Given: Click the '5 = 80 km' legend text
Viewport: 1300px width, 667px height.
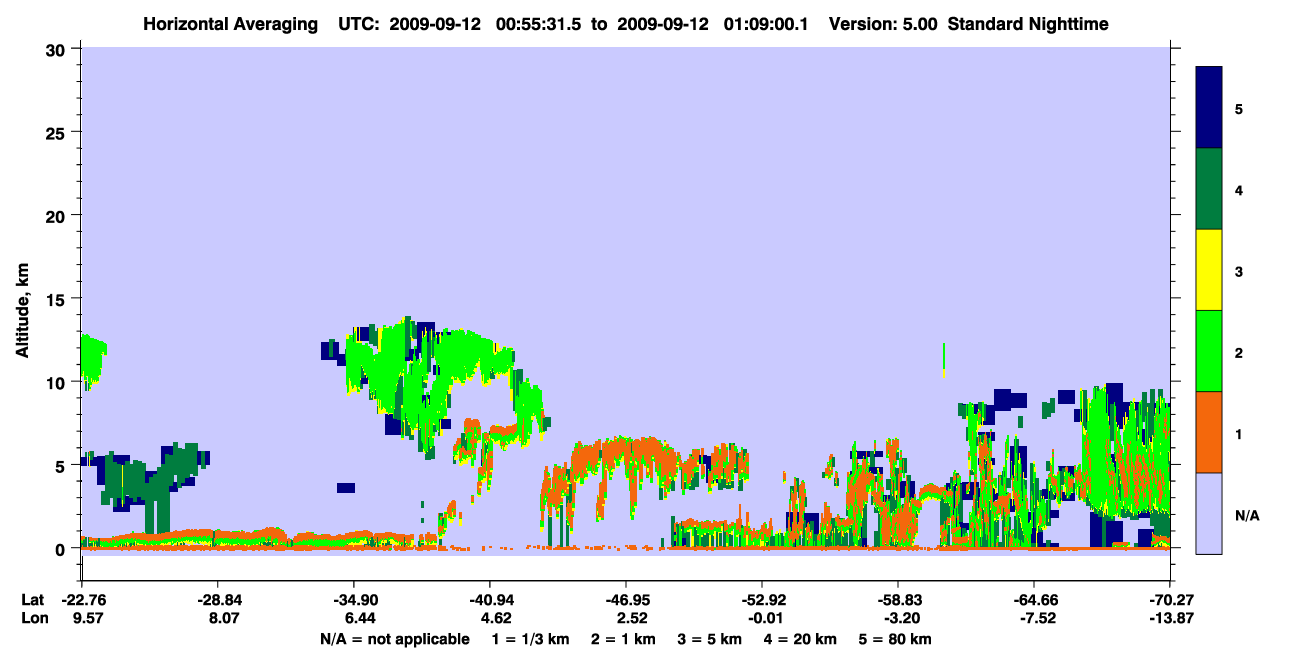Looking at the screenshot, I should 894,639.
